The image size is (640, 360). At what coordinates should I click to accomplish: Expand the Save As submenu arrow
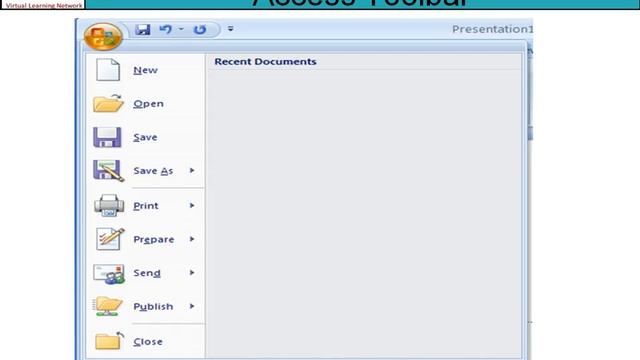click(192, 170)
